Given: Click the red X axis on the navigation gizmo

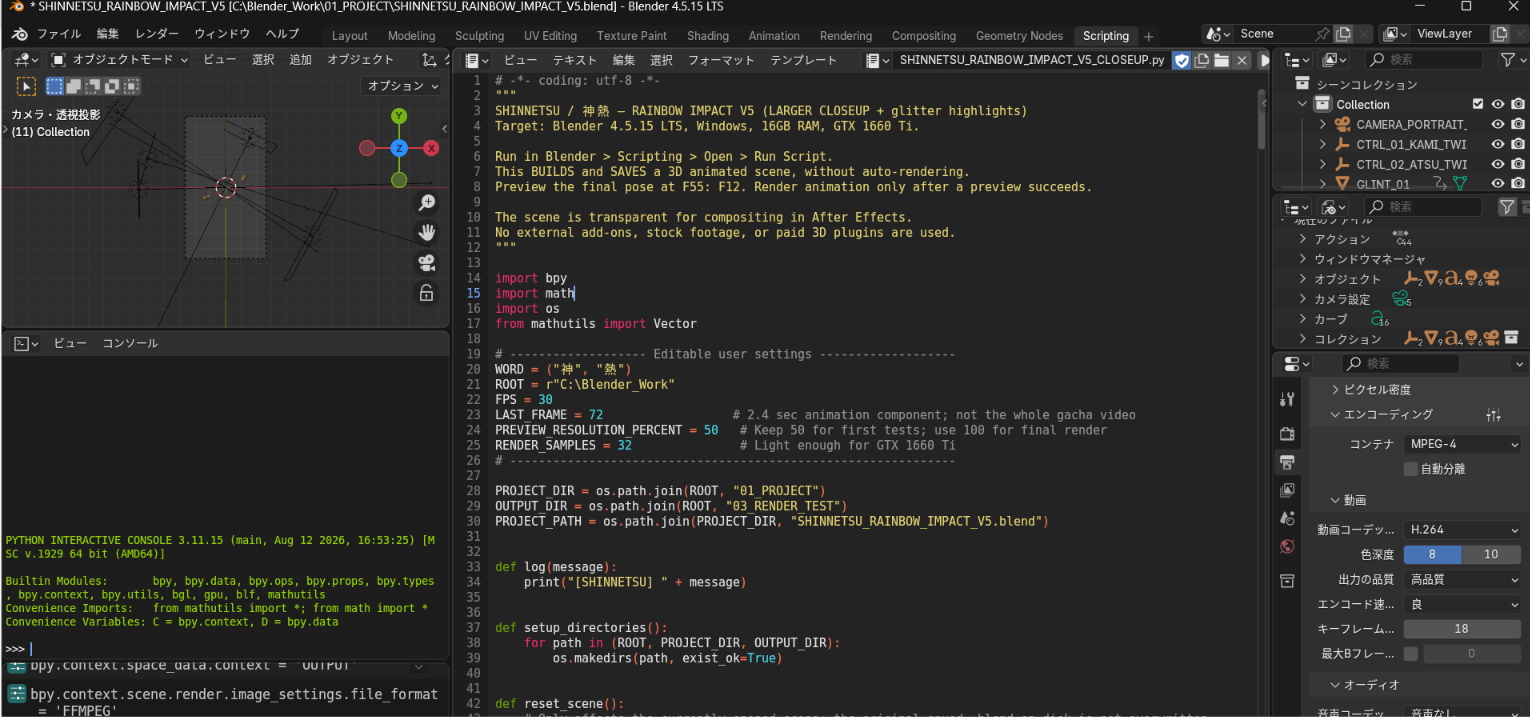Looking at the screenshot, I should click(x=431, y=148).
